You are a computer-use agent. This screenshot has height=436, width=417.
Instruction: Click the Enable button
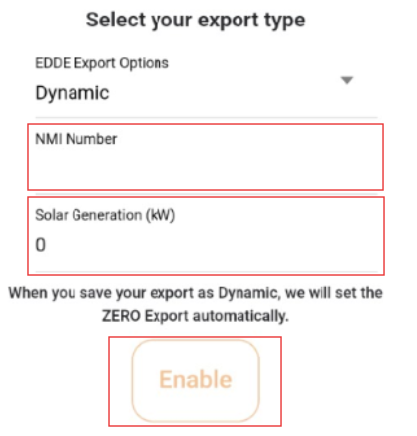(x=196, y=380)
